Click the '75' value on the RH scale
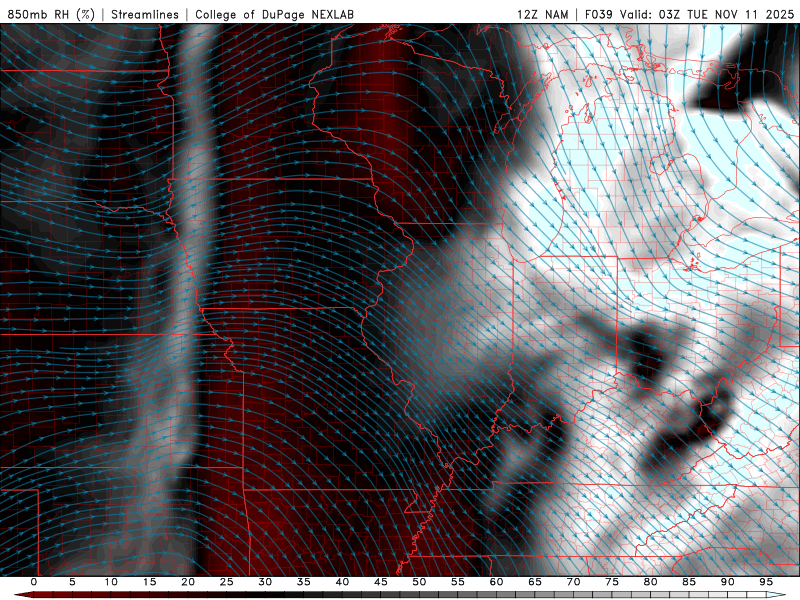 pyautogui.click(x=612, y=582)
